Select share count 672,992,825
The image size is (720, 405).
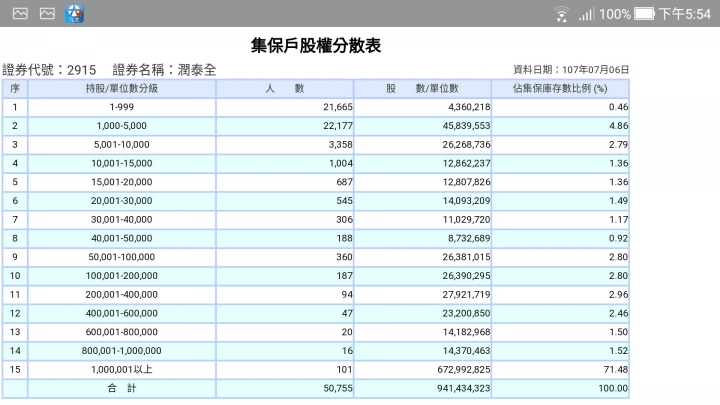(x=463, y=370)
